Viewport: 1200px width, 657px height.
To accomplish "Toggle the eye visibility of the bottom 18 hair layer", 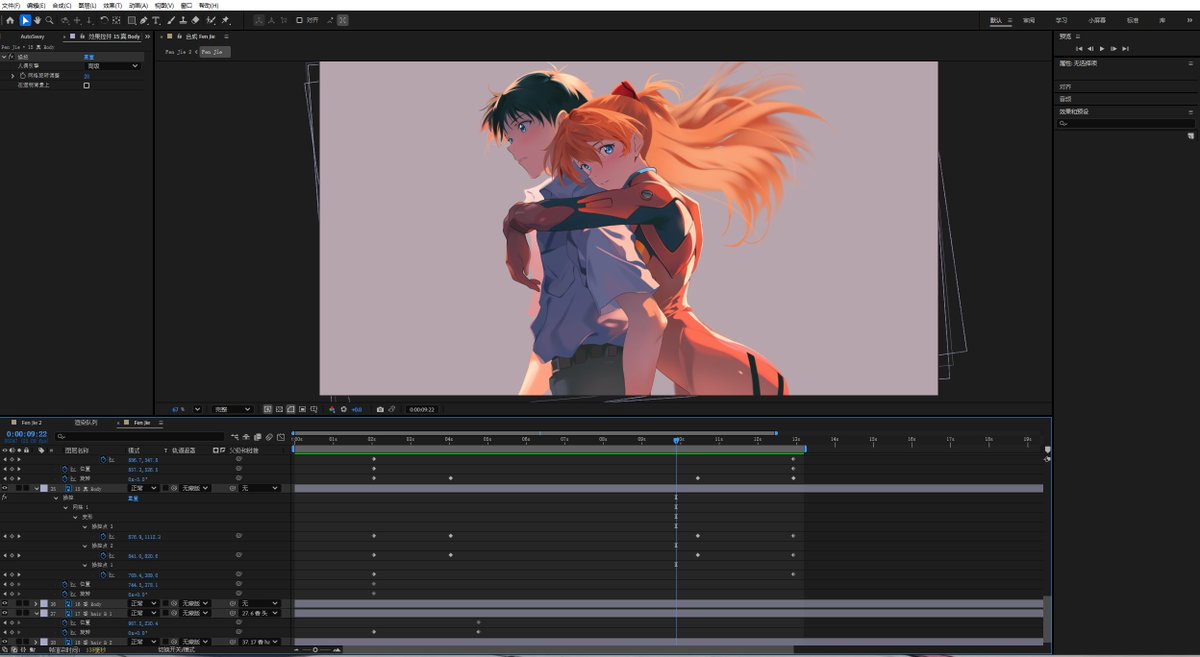I will tap(5, 642).
